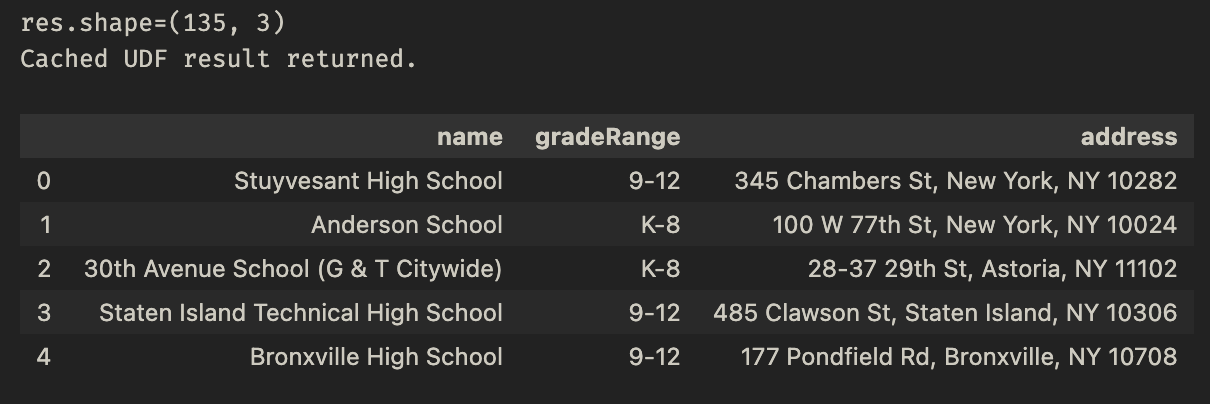Click the Cached UDF result returned text

pyautogui.click(x=218, y=58)
